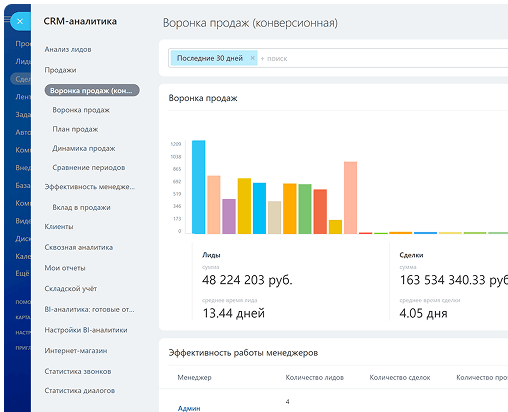
Task: Select 'Воронка продаж (кон...' menu item
Action: [x=92, y=90]
